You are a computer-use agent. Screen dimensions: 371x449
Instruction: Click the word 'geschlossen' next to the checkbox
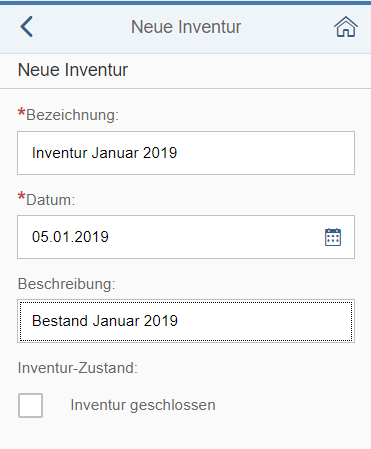[x=173, y=406]
